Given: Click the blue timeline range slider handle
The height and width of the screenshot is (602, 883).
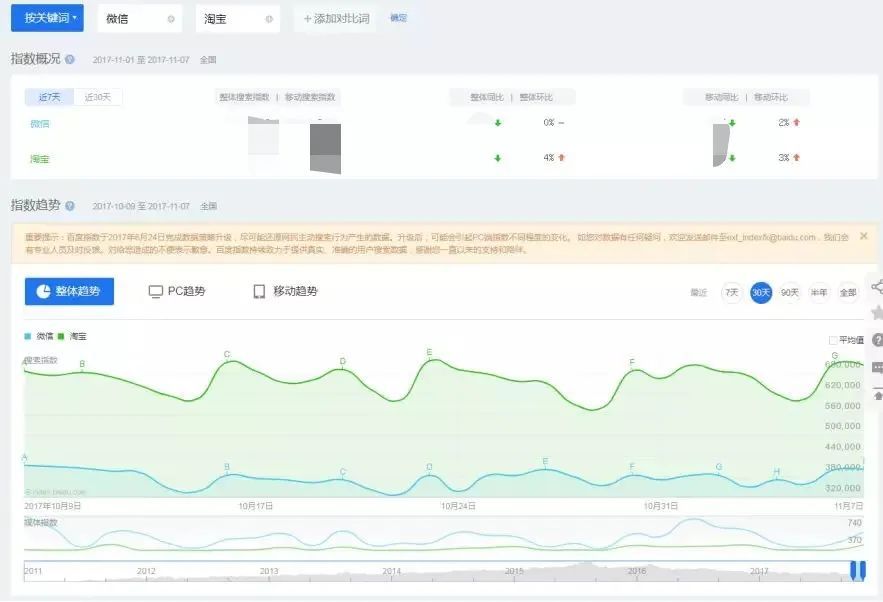Looking at the screenshot, I should pyautogui.click(x=857, y=570).
